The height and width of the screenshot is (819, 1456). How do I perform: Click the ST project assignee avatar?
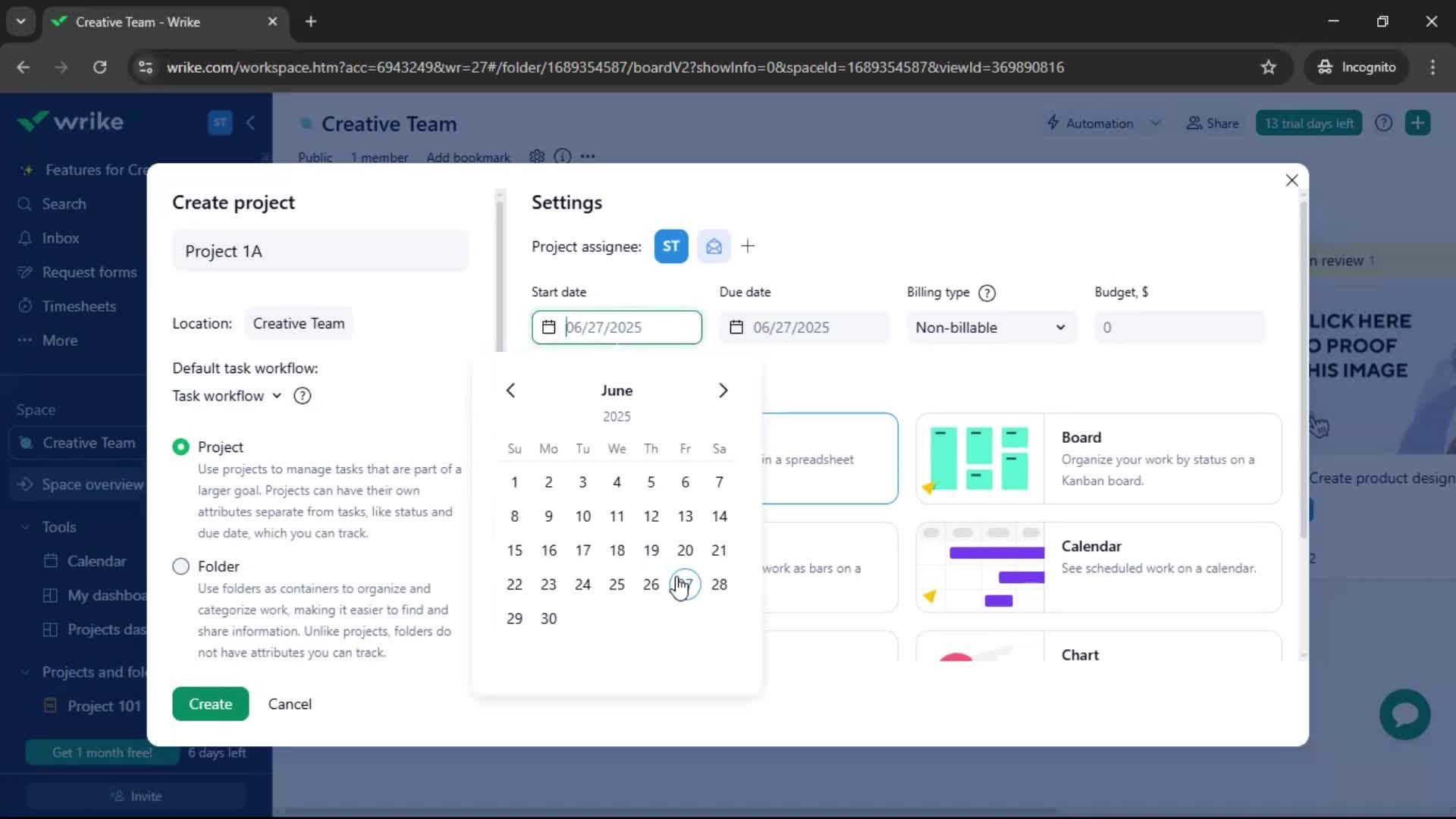click(x=671, y=246)
